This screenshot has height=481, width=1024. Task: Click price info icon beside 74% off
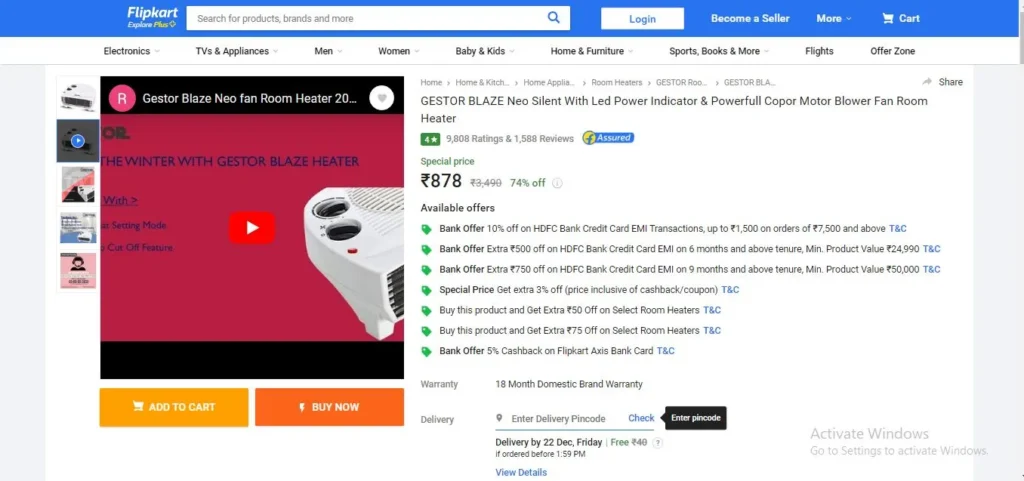[x=557, y=183]
